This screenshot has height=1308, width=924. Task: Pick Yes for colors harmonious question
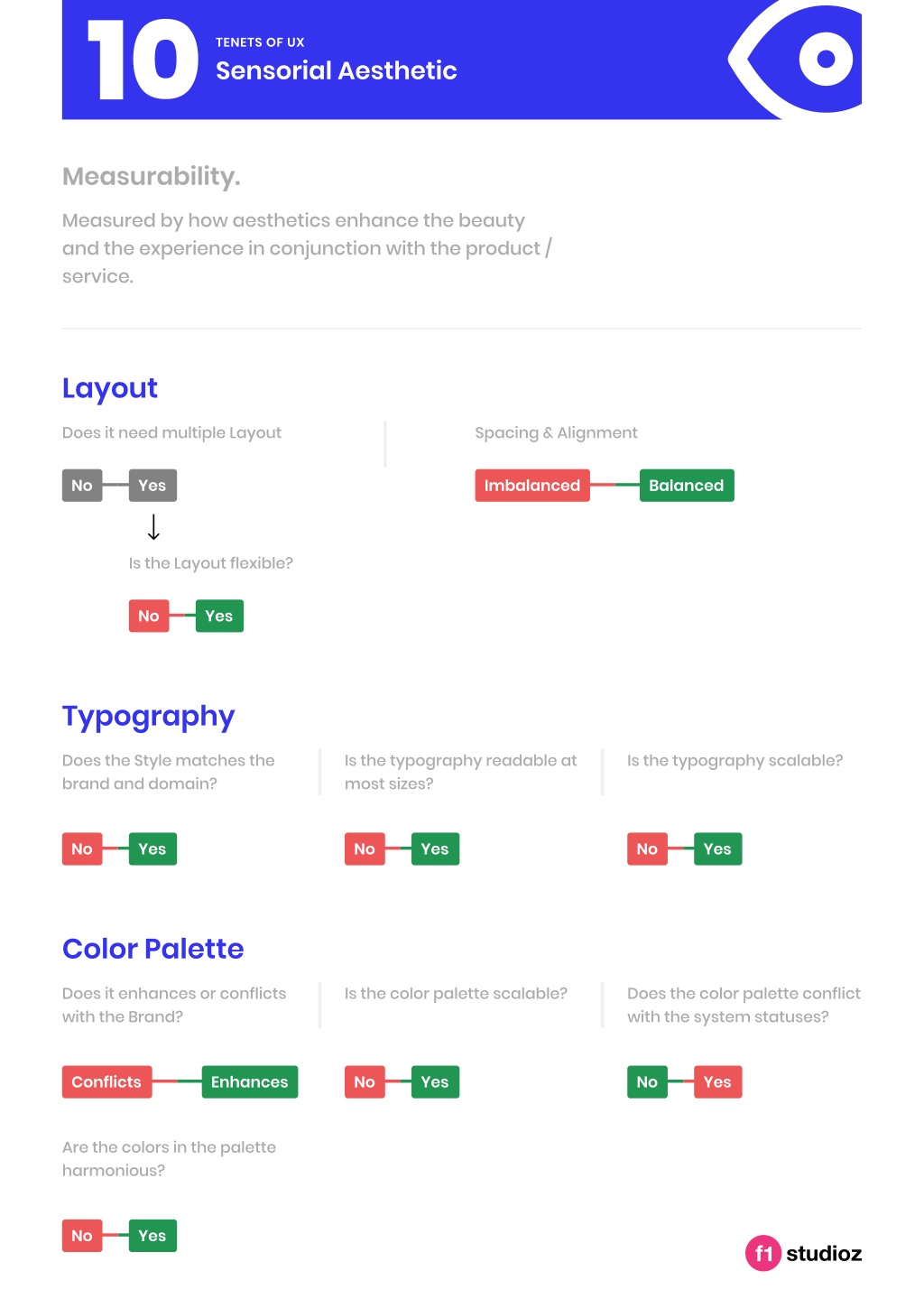[x=152, y=1236]
